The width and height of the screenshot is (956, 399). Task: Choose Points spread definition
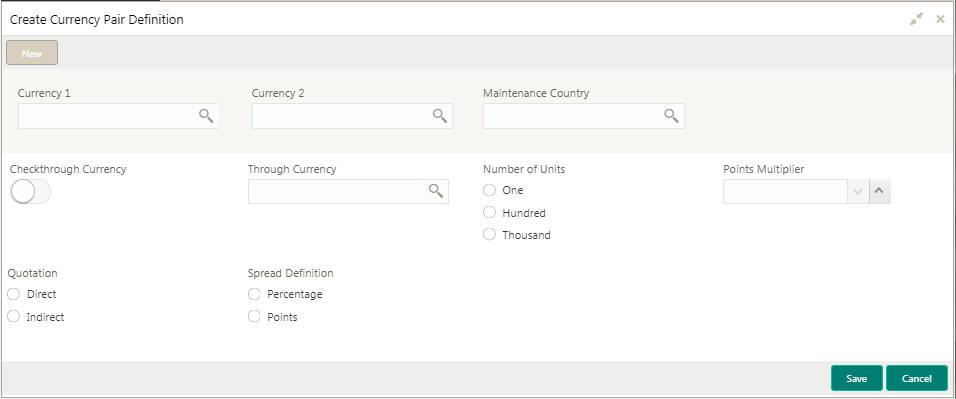click(x=254, y=317)
